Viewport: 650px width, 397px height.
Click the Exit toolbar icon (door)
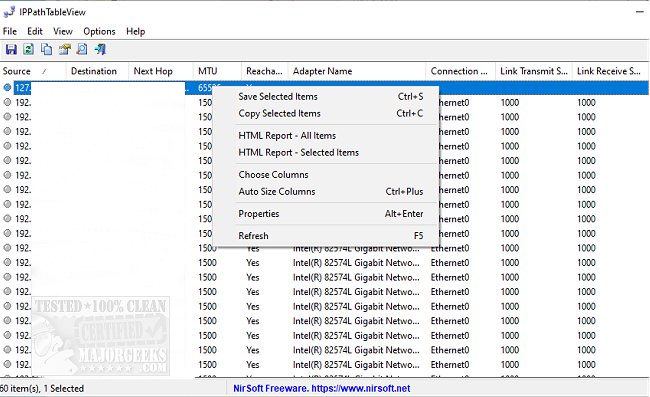[100, 49]
